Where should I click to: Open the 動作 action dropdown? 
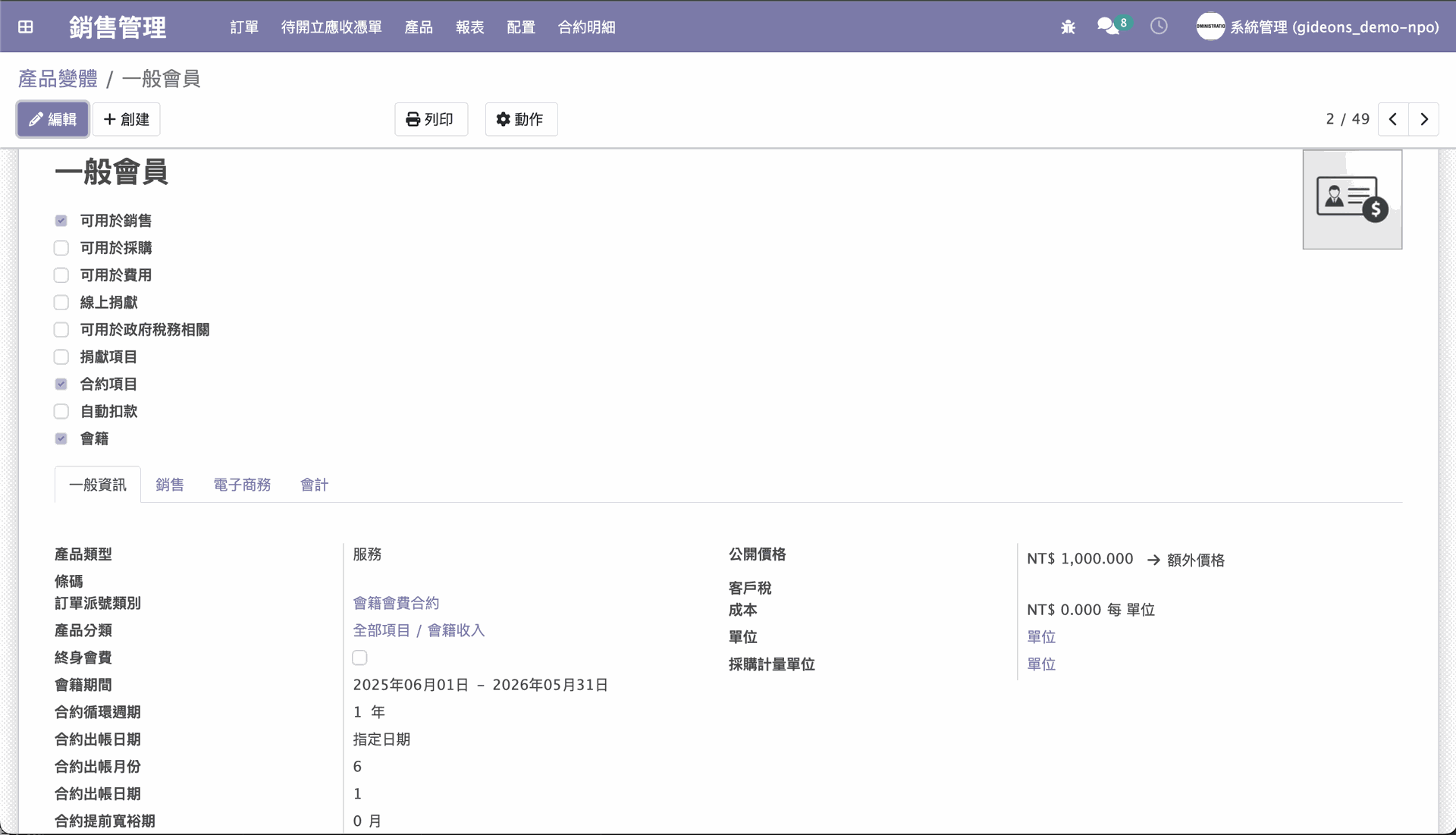521,119
